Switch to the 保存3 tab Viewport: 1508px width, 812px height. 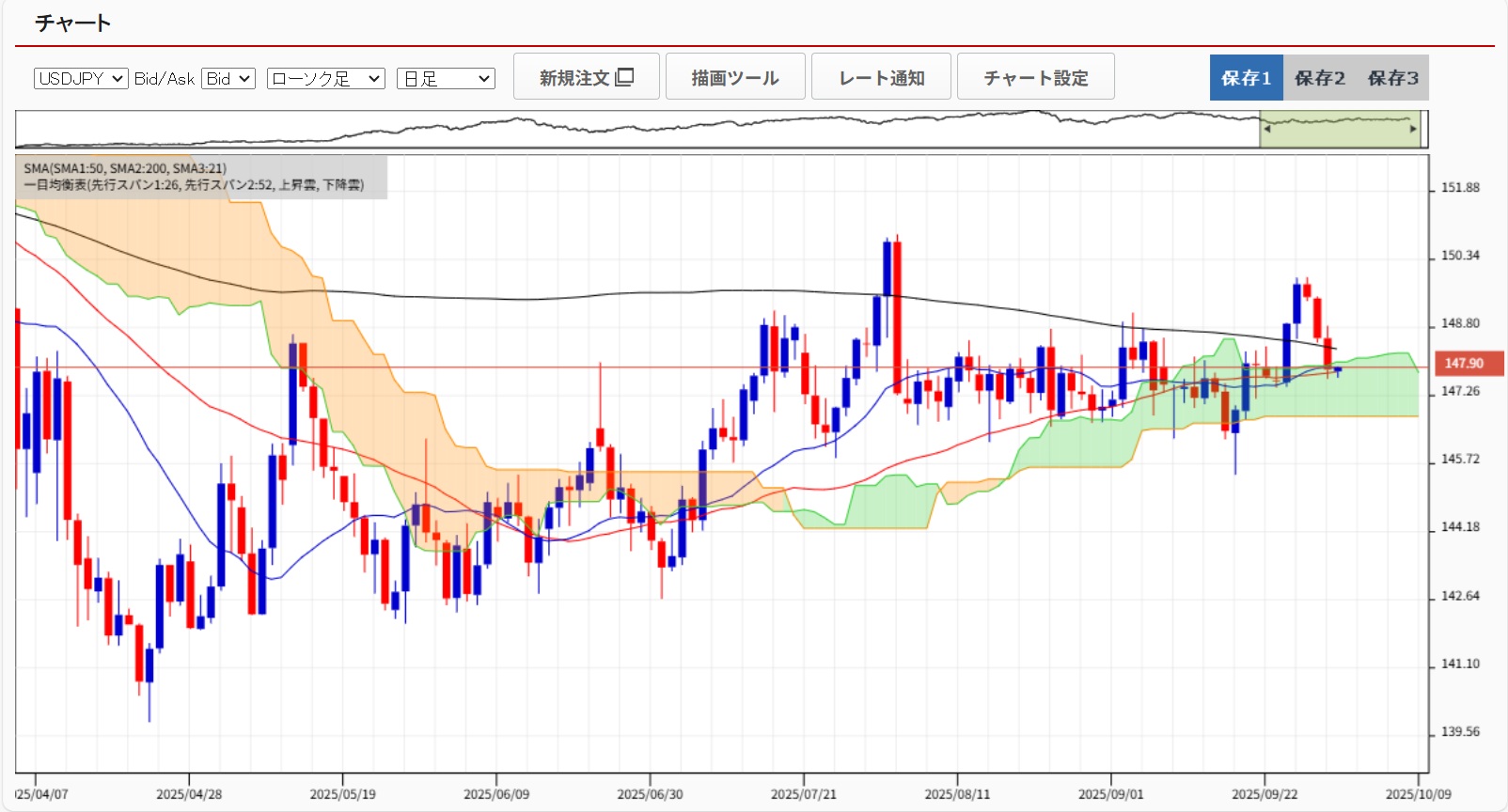tap(1392, 78)
